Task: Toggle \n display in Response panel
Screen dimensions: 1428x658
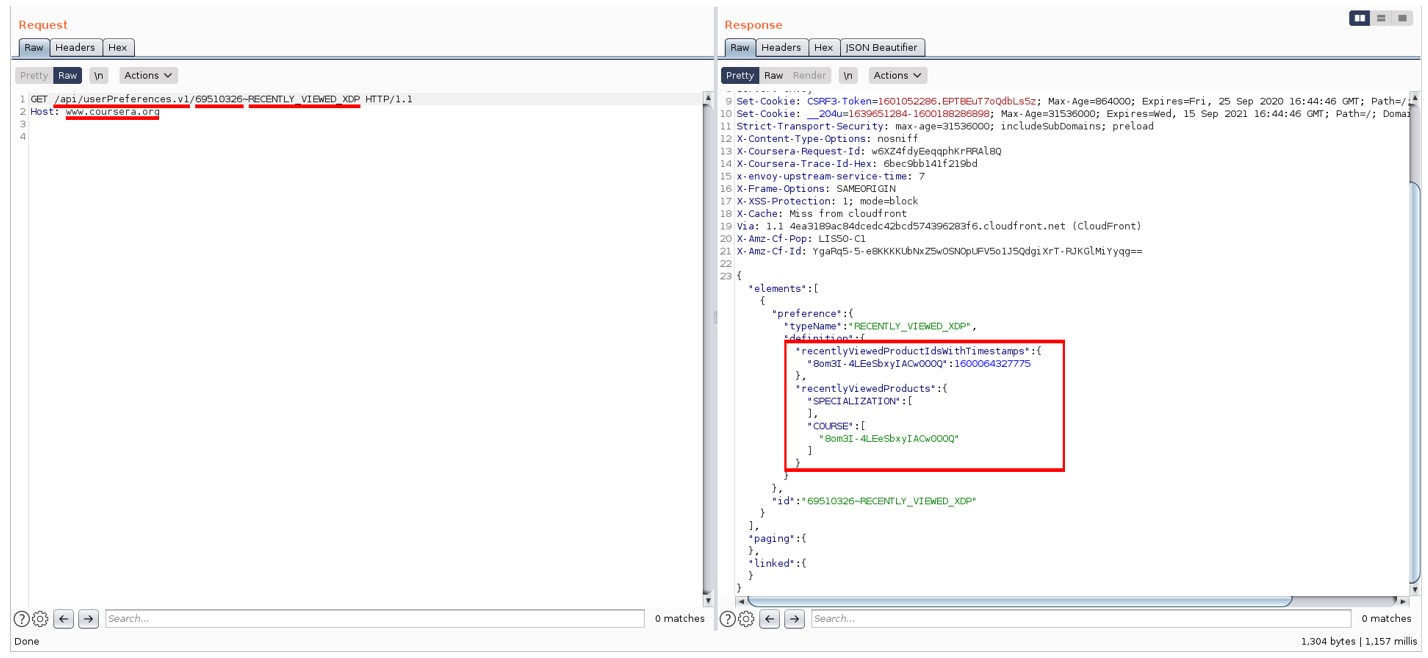Action: (847, 75)
